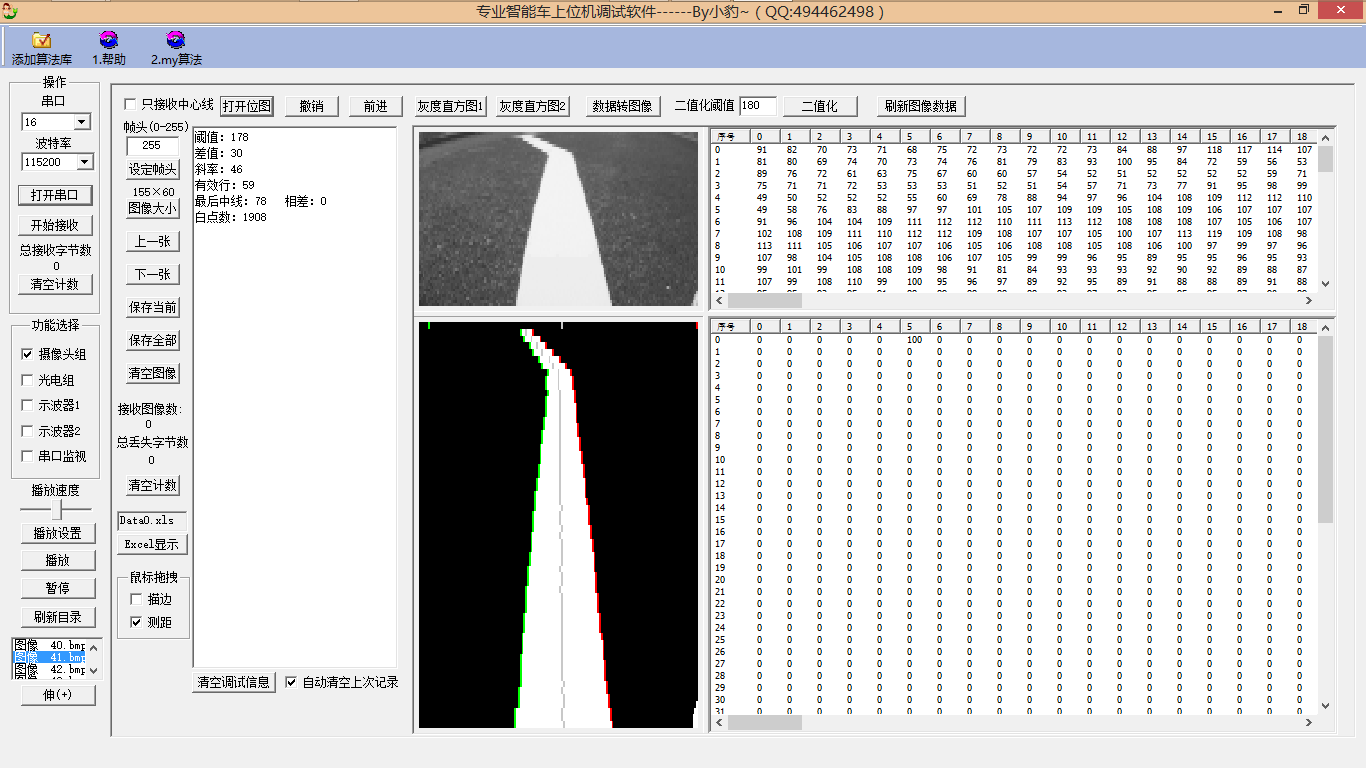Open the 波特率 baud rate dropdown
Viewport: 1366px width, 768px height.
pyautogui.click(x=84, y=162)
